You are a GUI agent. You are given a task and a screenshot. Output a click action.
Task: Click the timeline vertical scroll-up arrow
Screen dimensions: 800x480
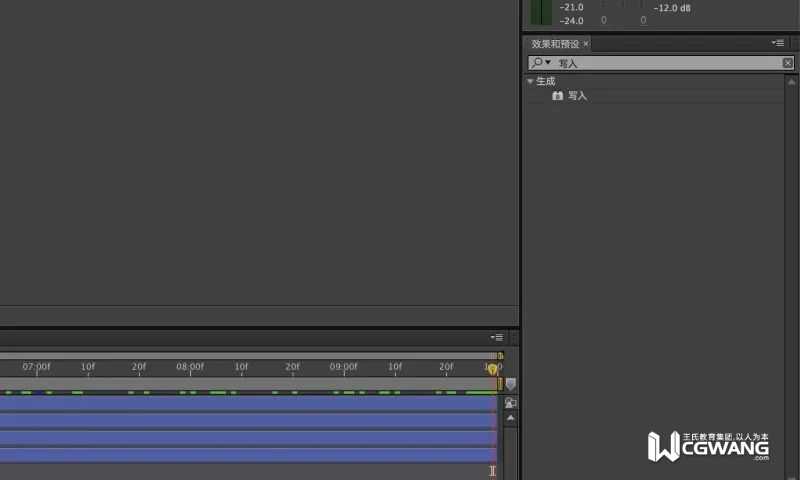click(x=510, y=418)
